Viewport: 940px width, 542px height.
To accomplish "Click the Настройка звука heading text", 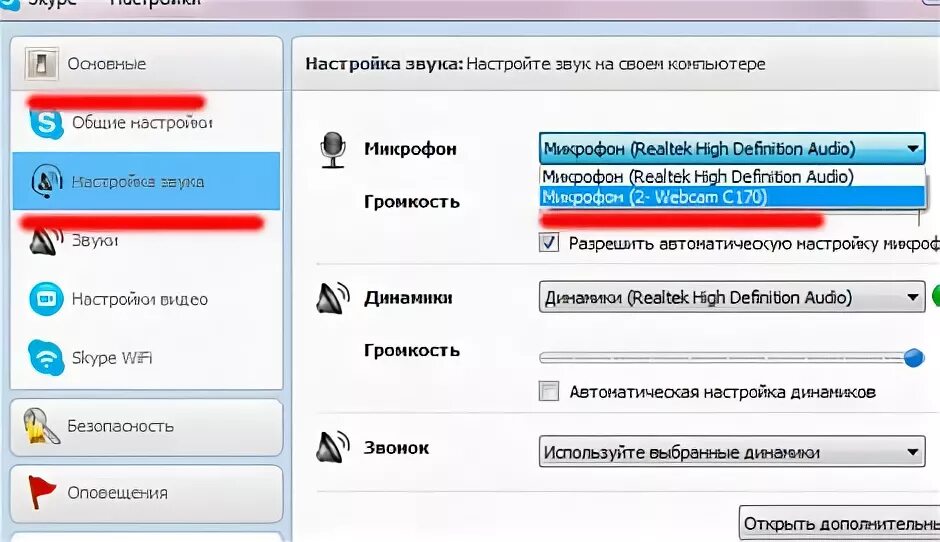I will (384, 64).
